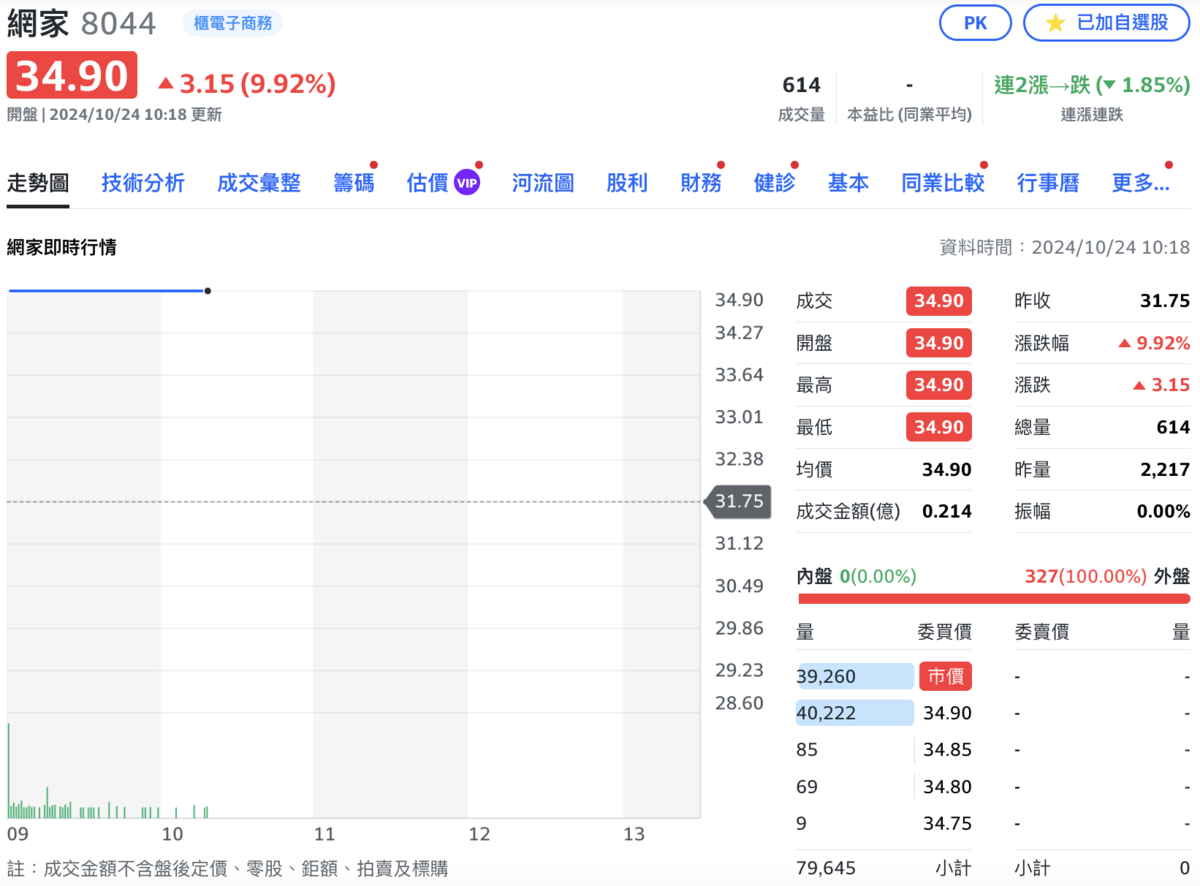Select the 走勢圖 tab
1200x886 pixels.
point(38,183)
